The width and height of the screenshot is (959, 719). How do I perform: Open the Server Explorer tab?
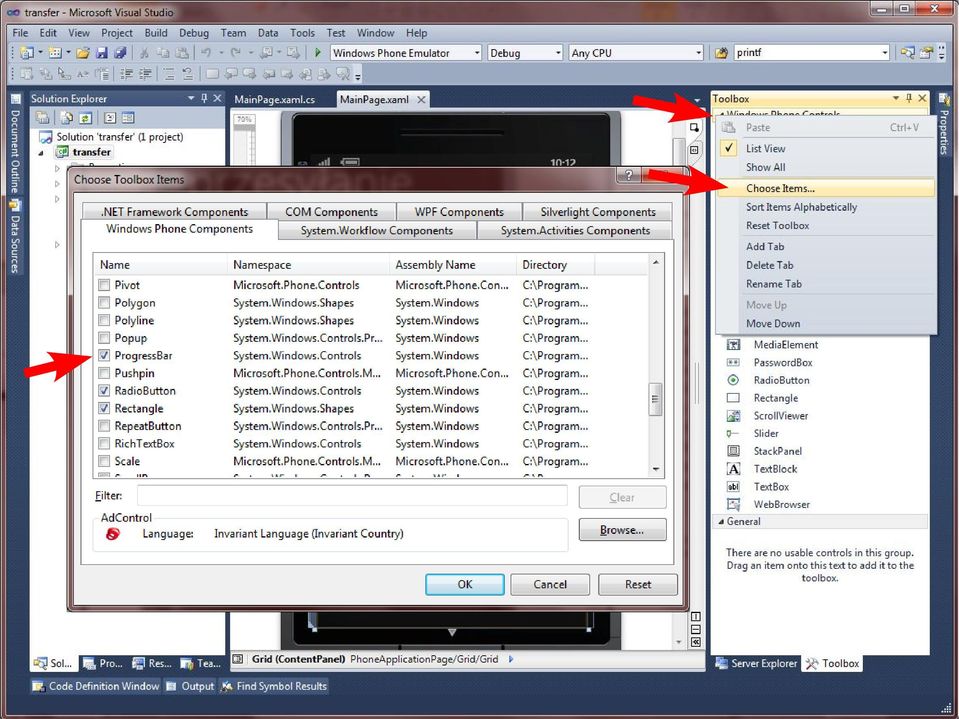pos(757,663)
